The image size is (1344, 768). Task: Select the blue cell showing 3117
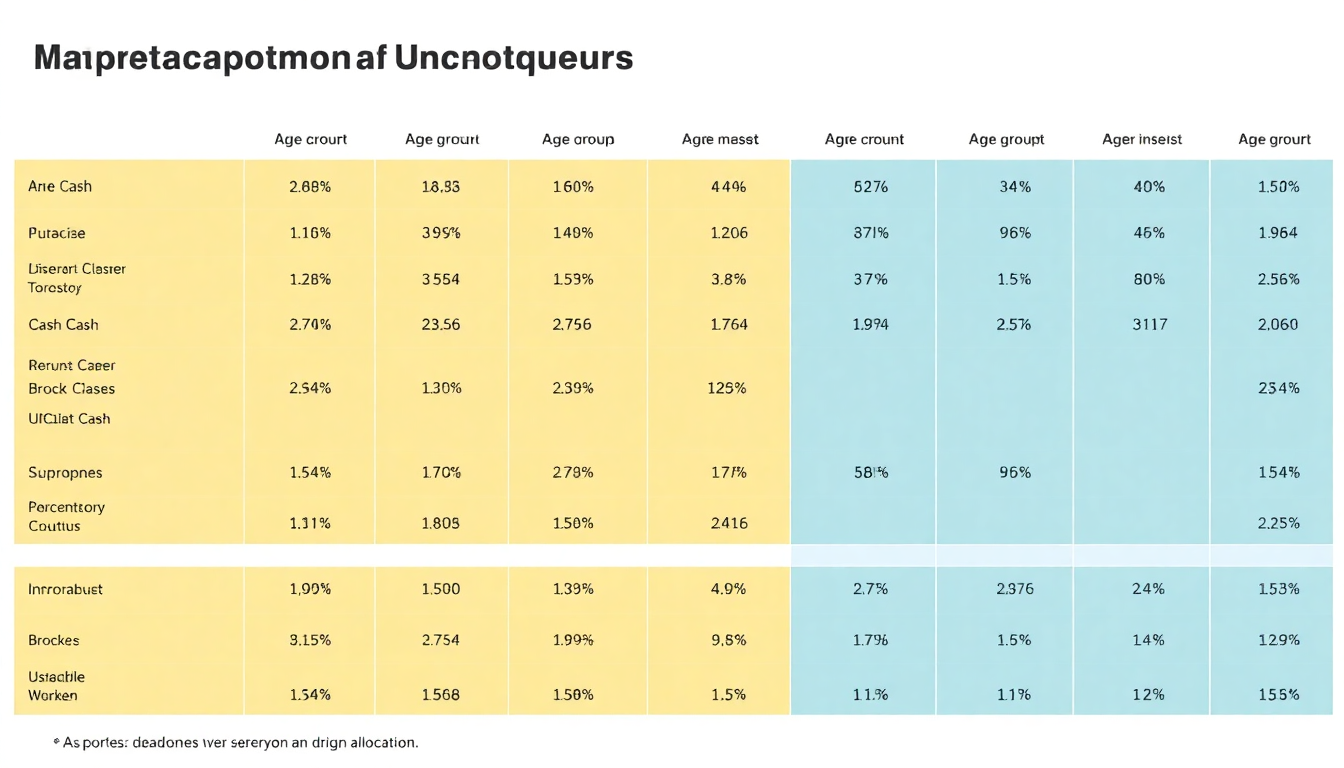pyautogui.click(x=1149, y=324)
